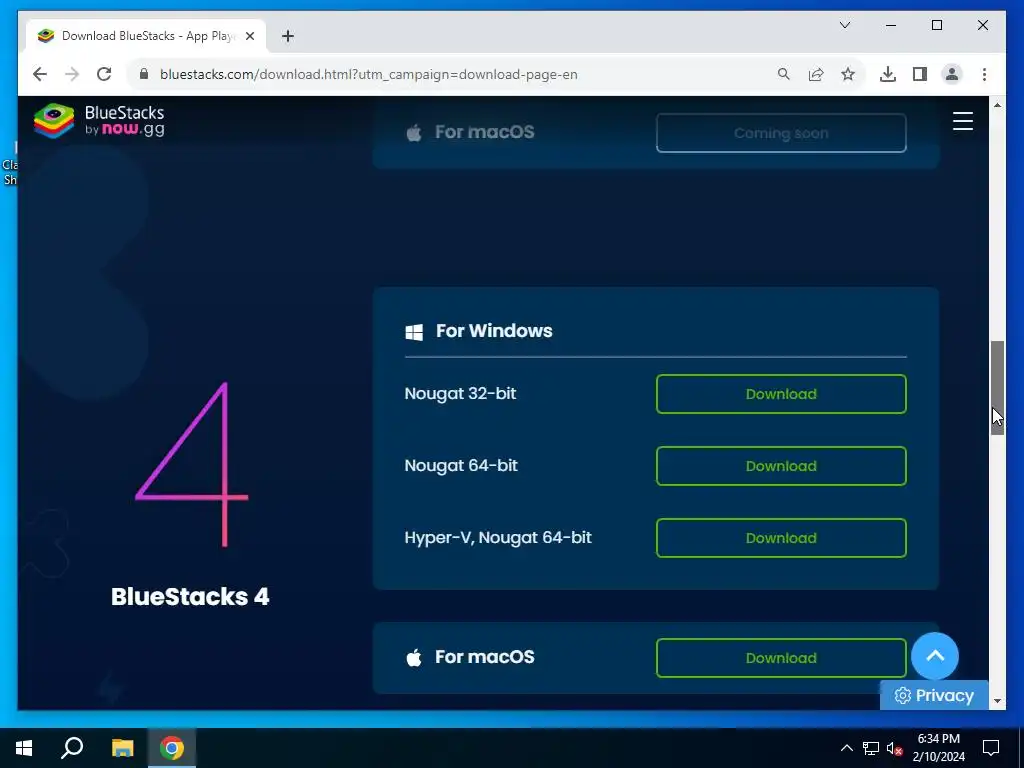The width and height of the screenshot is (1024, 768).
Task: Click the BlueStacks 4 heading text
Action: [x=190, y=596]
